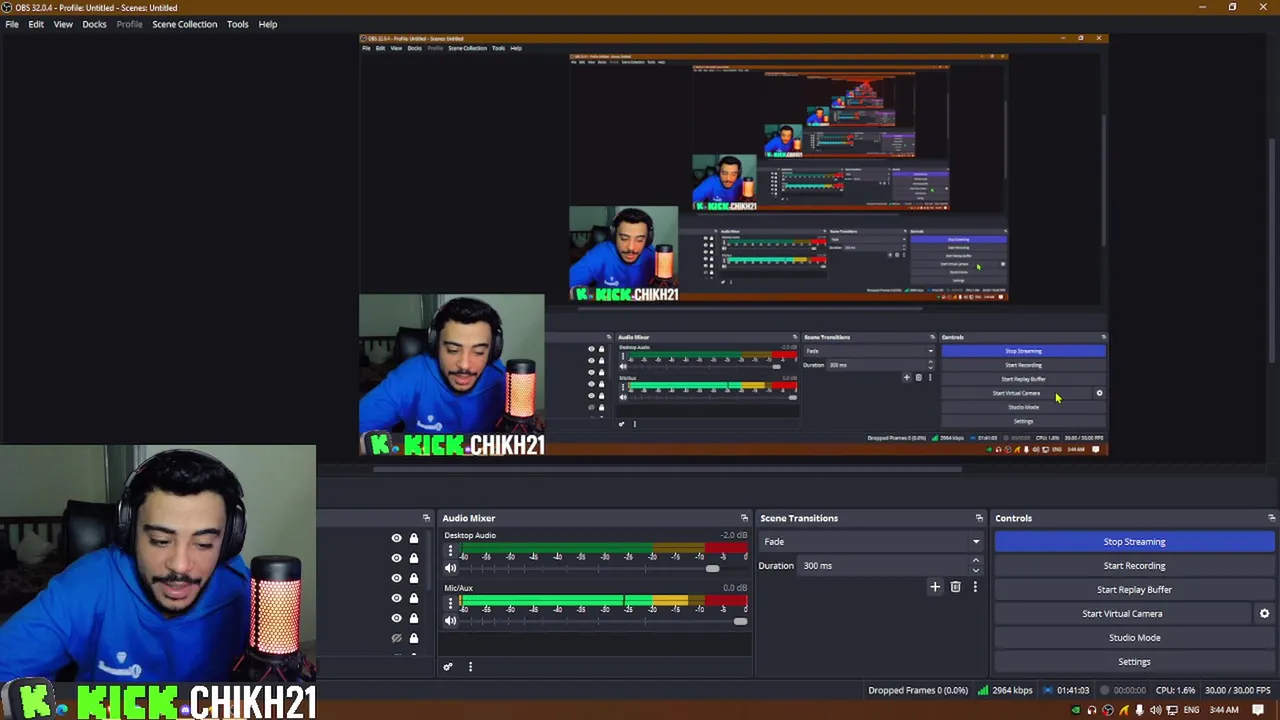
Task: Click Start Recording button
Action: click(x=1134, y=566)
